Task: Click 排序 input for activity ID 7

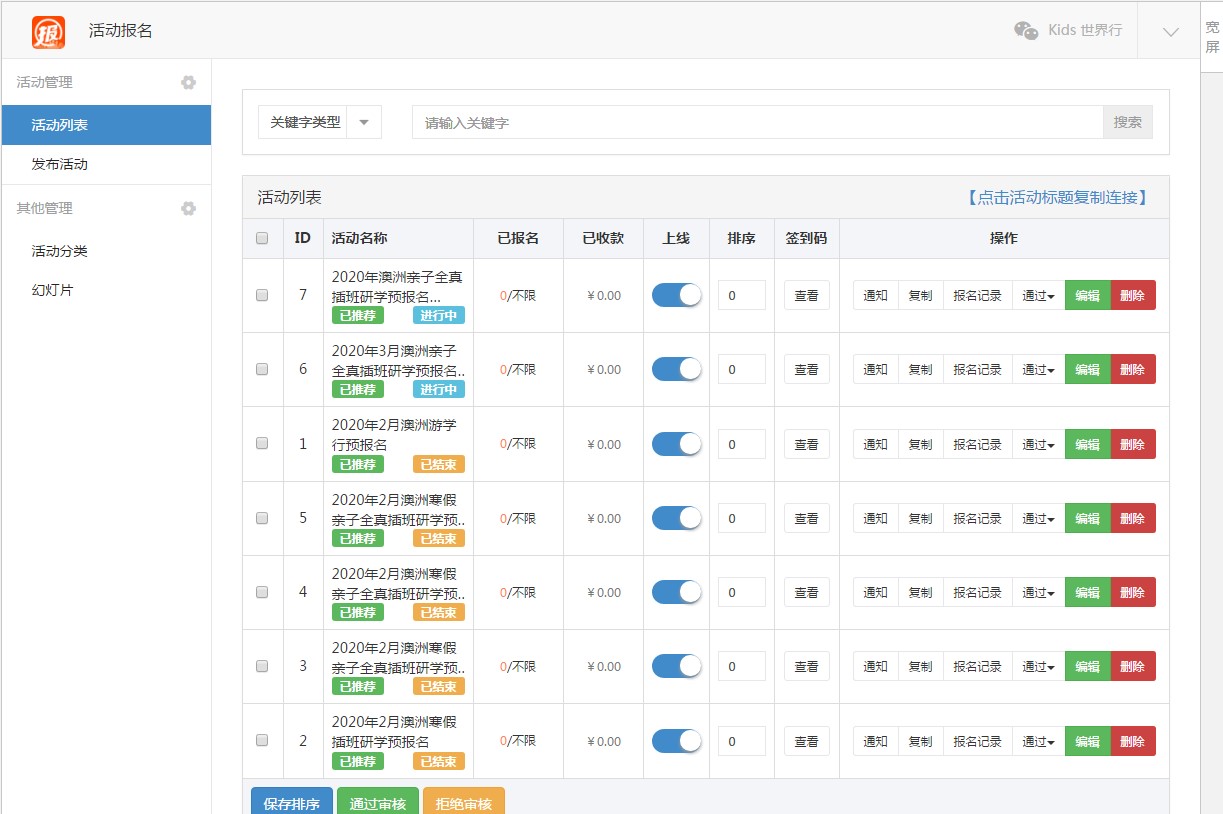Action: tap(742, 295)
